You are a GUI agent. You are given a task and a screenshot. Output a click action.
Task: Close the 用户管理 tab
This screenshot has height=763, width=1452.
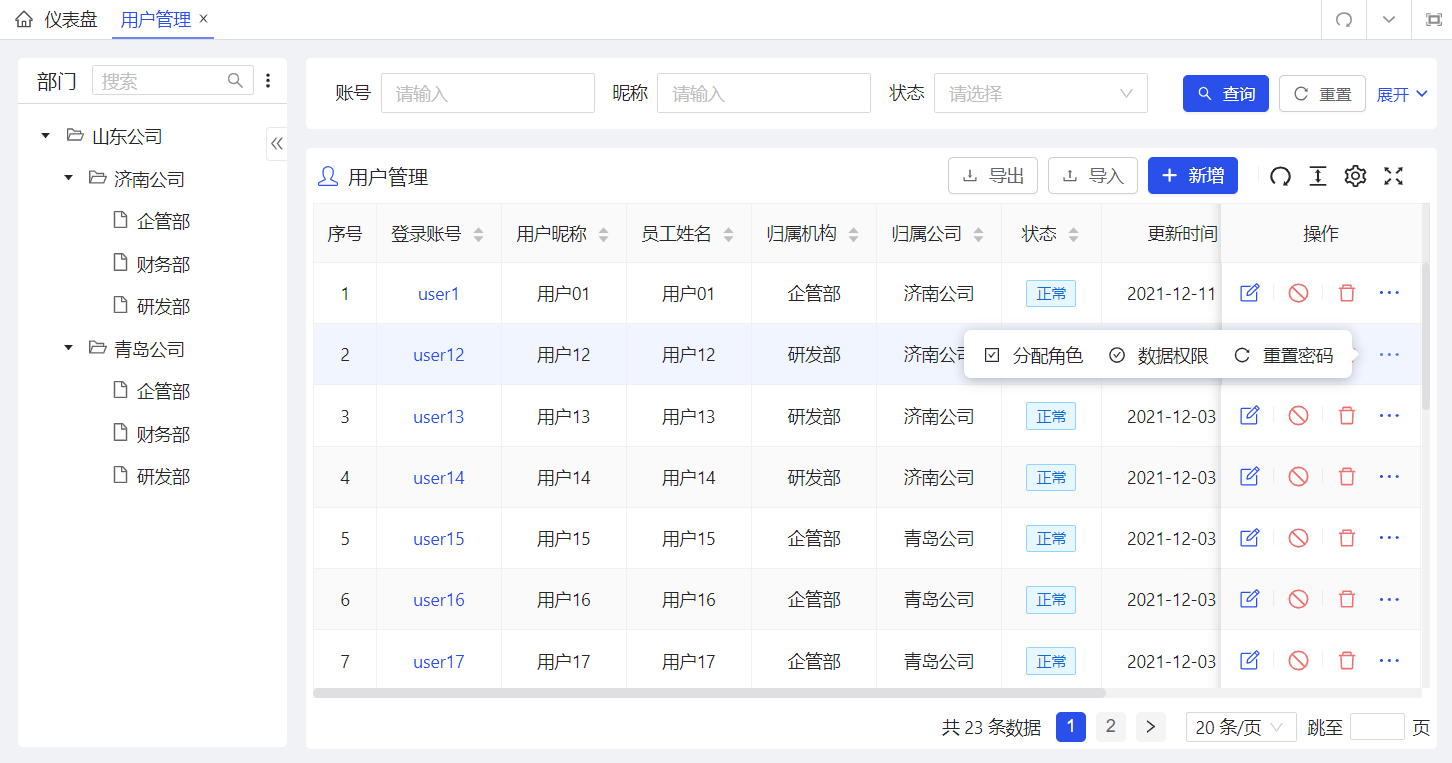click(x=204, y=19)
